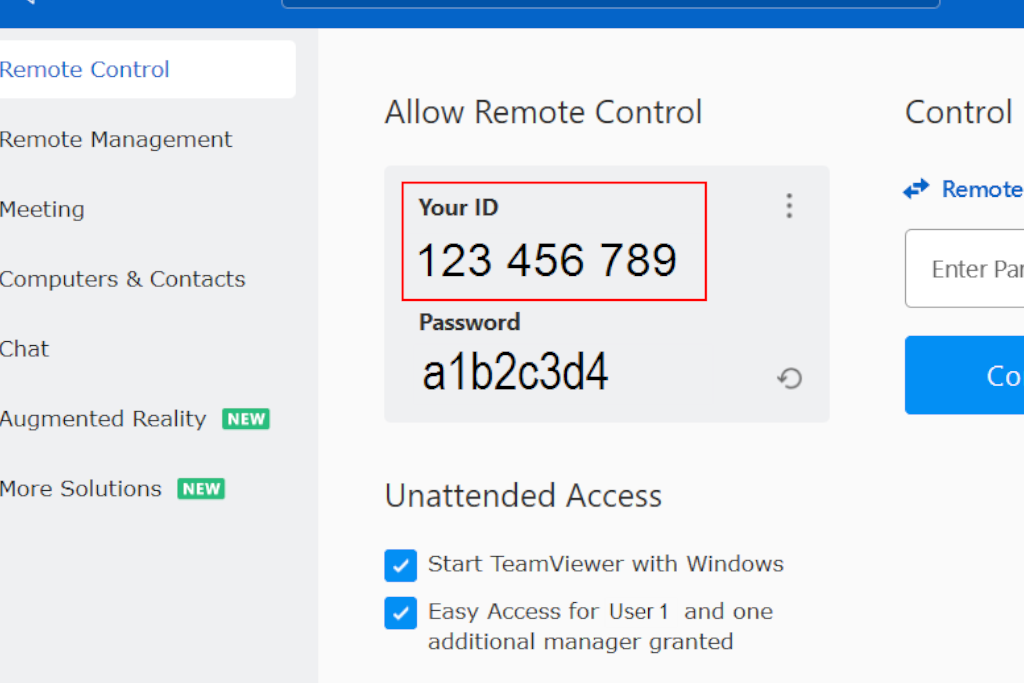Image resolution: width=1024 pixels, height=683 pixels.
Task: Select the password a1b2c3d4
Action: [x=515, y=372]
